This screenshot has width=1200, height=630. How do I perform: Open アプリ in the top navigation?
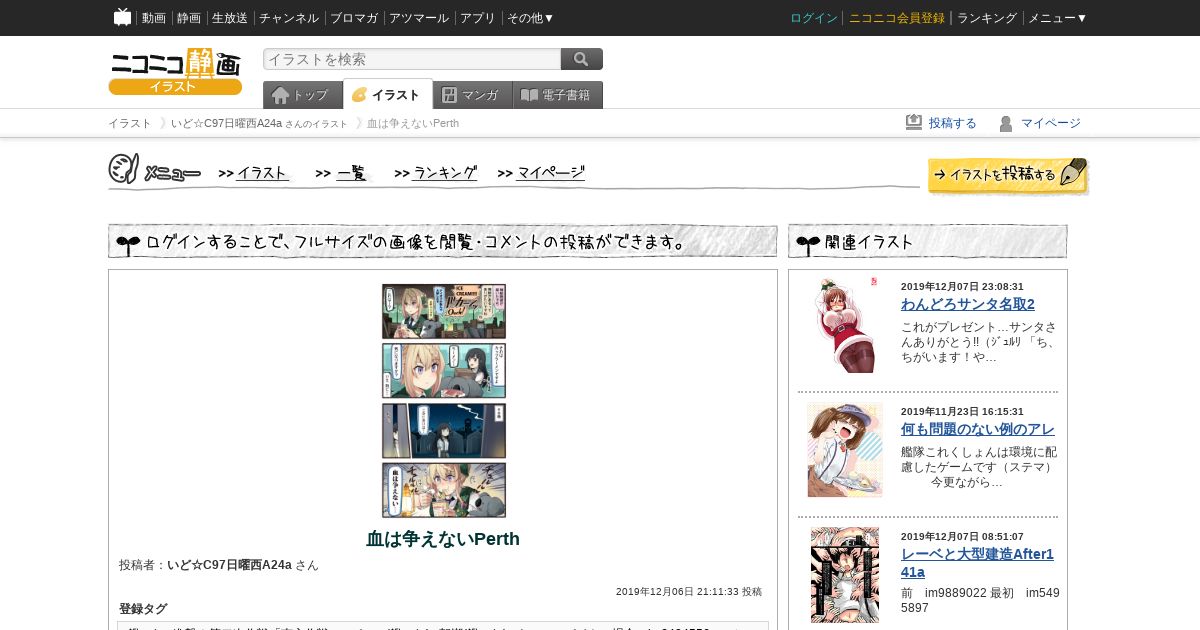(478, 18)
